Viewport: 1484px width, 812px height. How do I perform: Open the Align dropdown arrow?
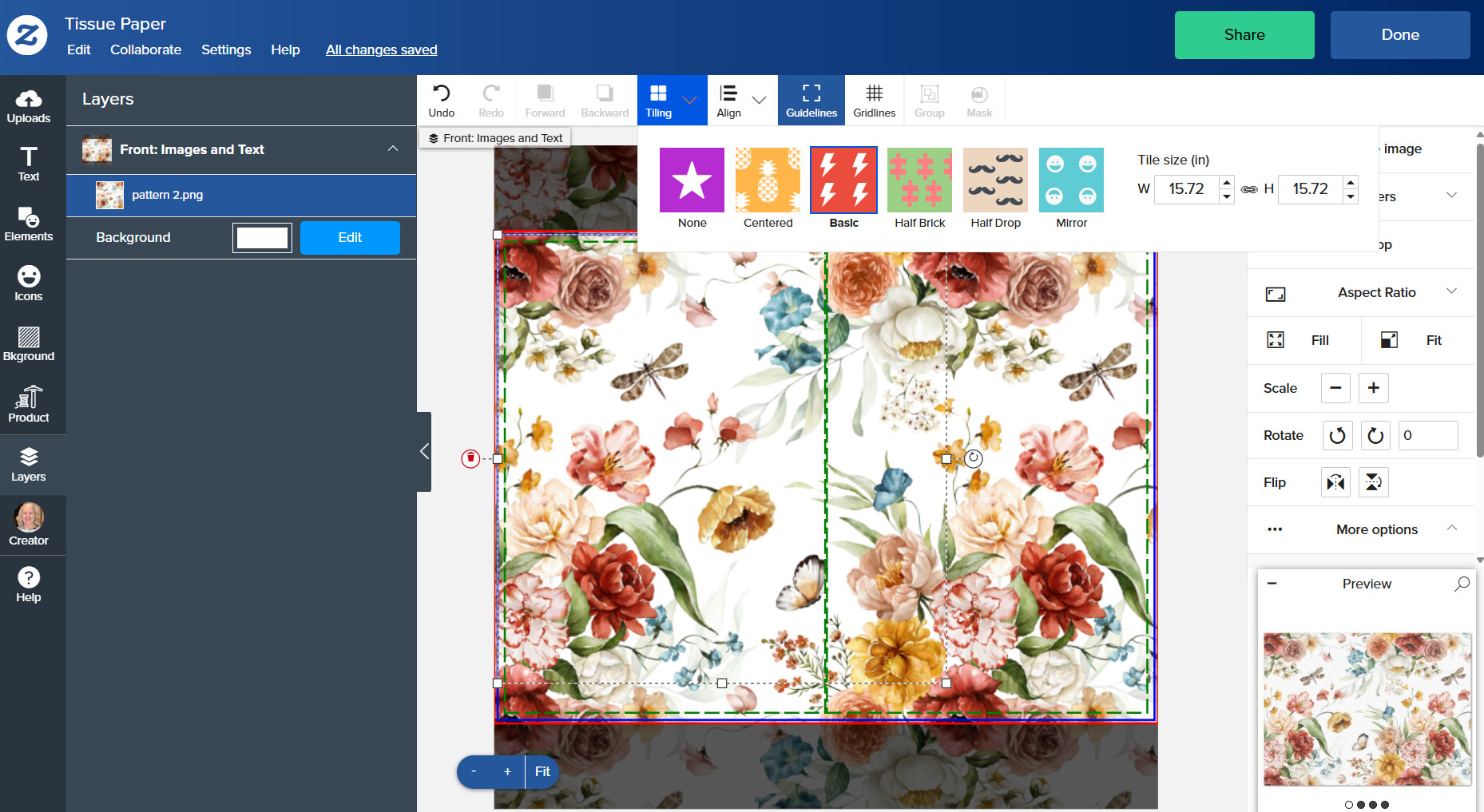(x=760, y=101)
